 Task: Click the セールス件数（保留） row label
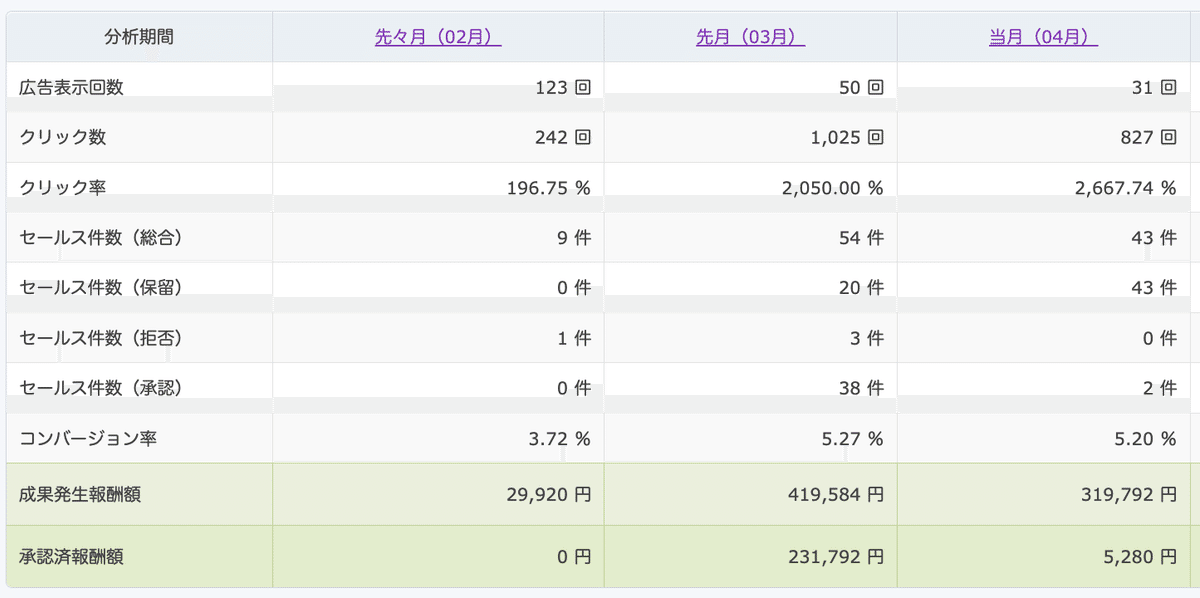point(100,288)
